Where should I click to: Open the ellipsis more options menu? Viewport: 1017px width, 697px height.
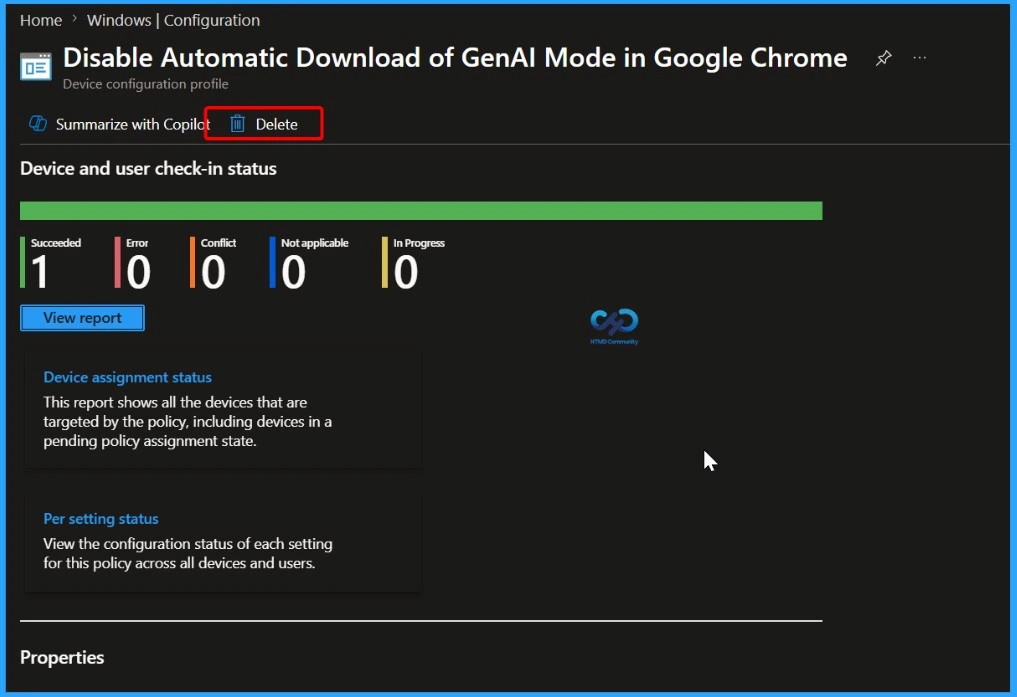point(919,58)
